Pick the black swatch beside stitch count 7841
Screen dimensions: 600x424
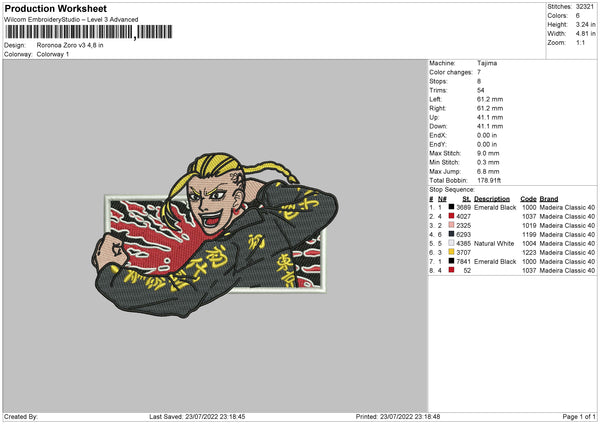tap(451, 261)
